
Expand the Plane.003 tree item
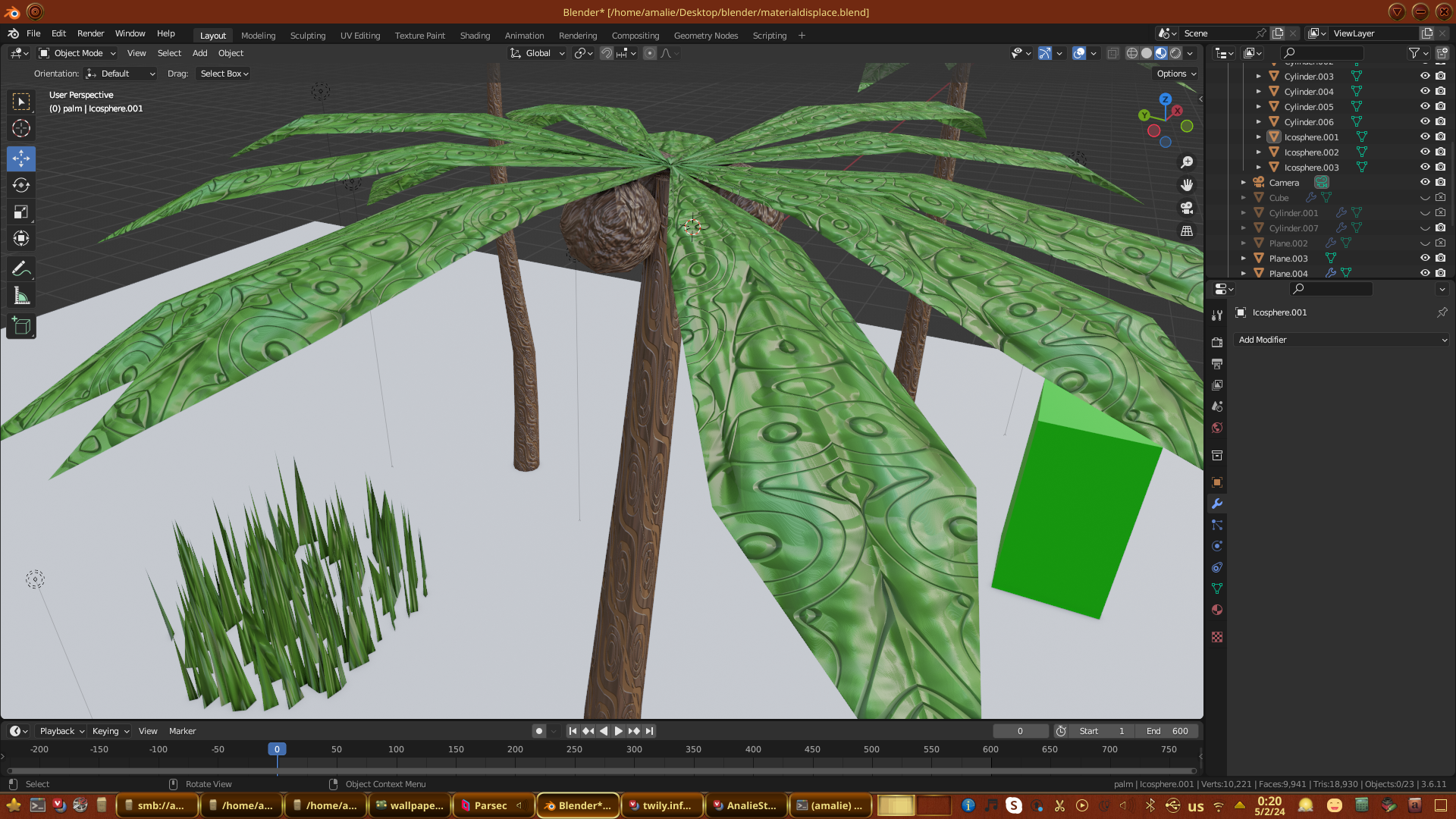tap(1244, 259)
